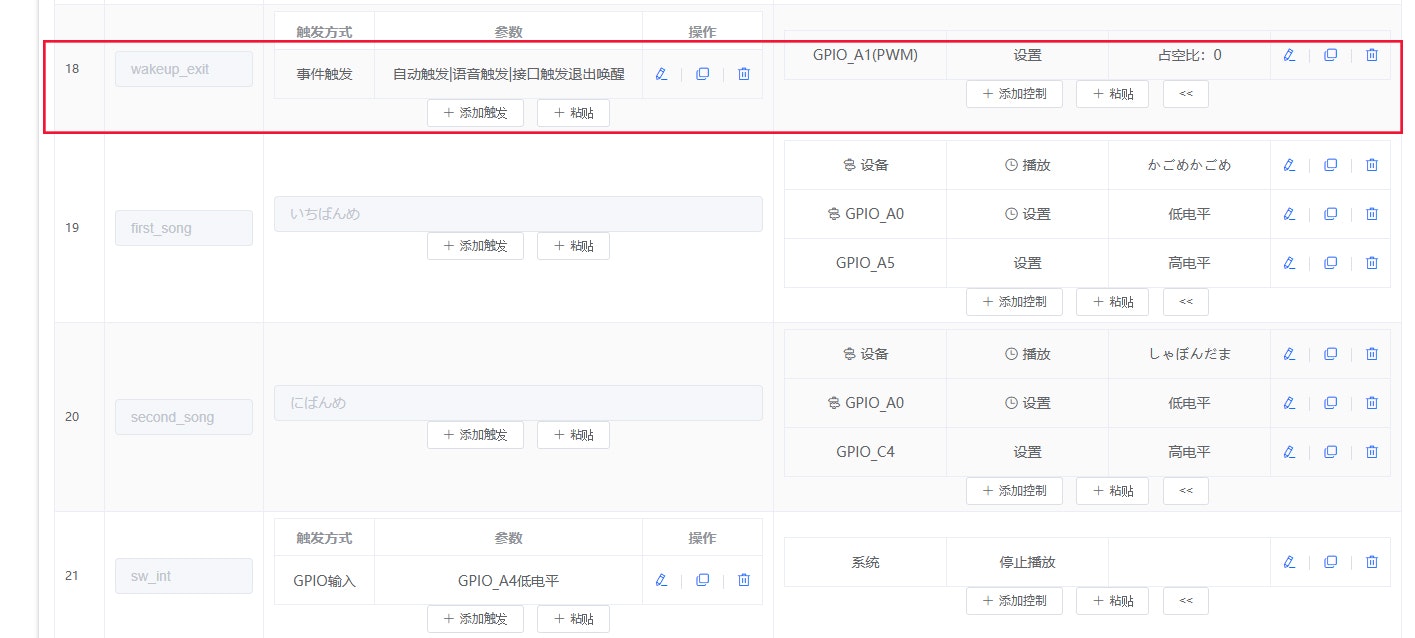Copy GPIO_A0 低电平 control in first_song row

pos(1330,213)
